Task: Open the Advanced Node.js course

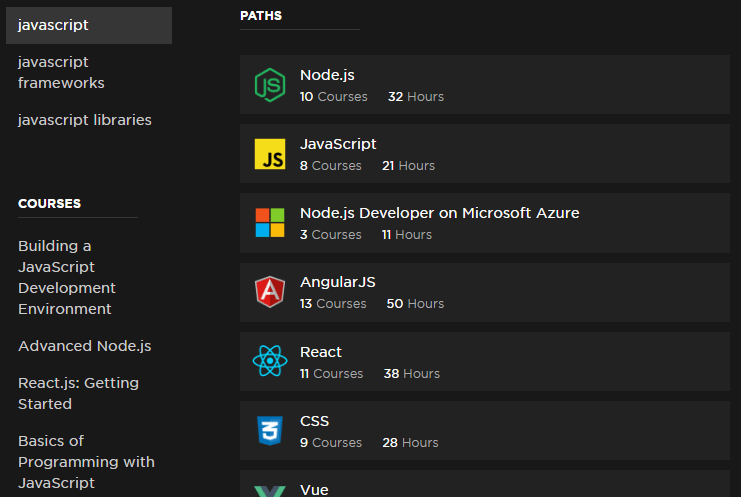Action: [x=85, y=346]
